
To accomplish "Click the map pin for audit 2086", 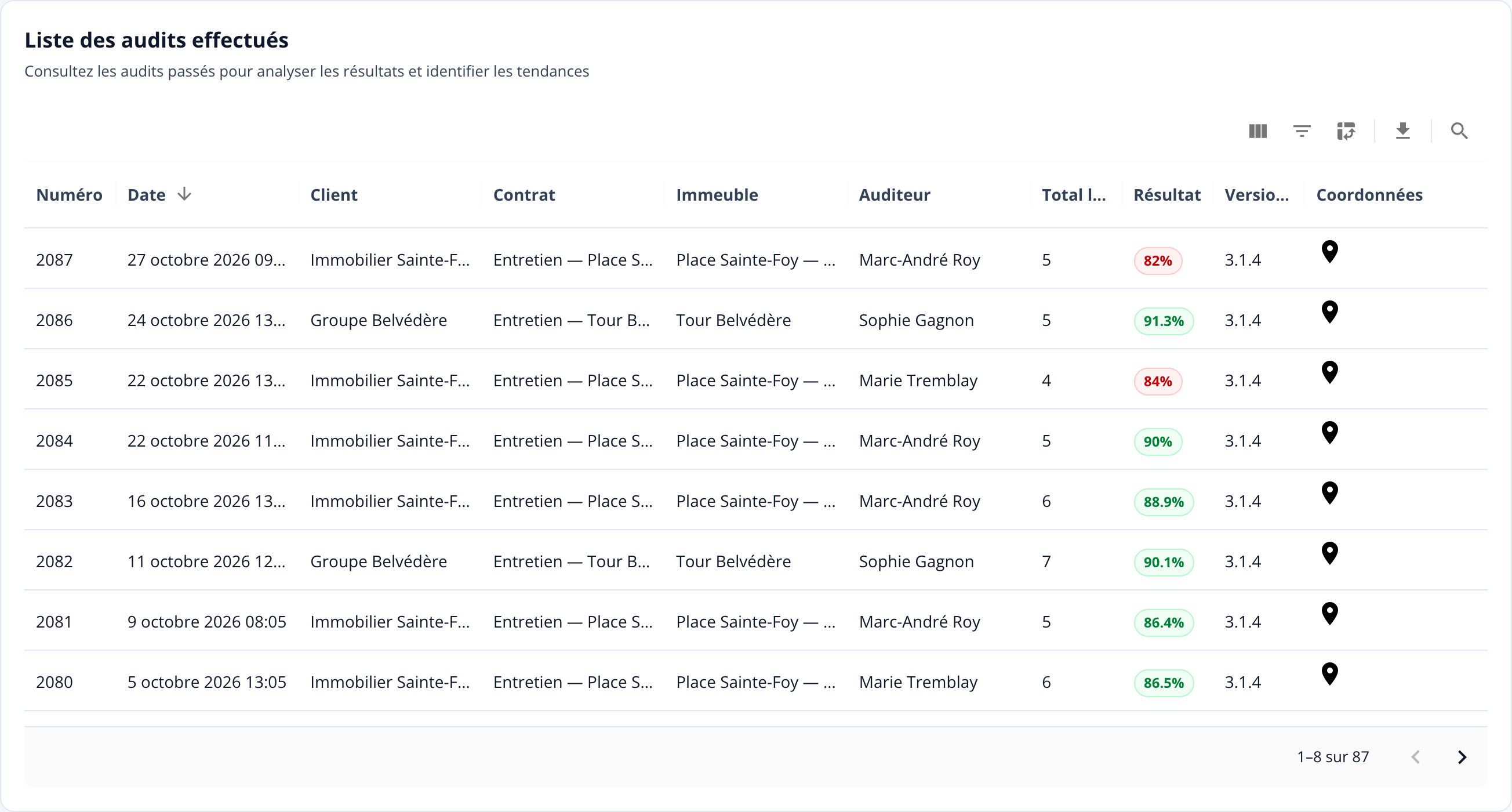I will click(x=1329, y=313).
